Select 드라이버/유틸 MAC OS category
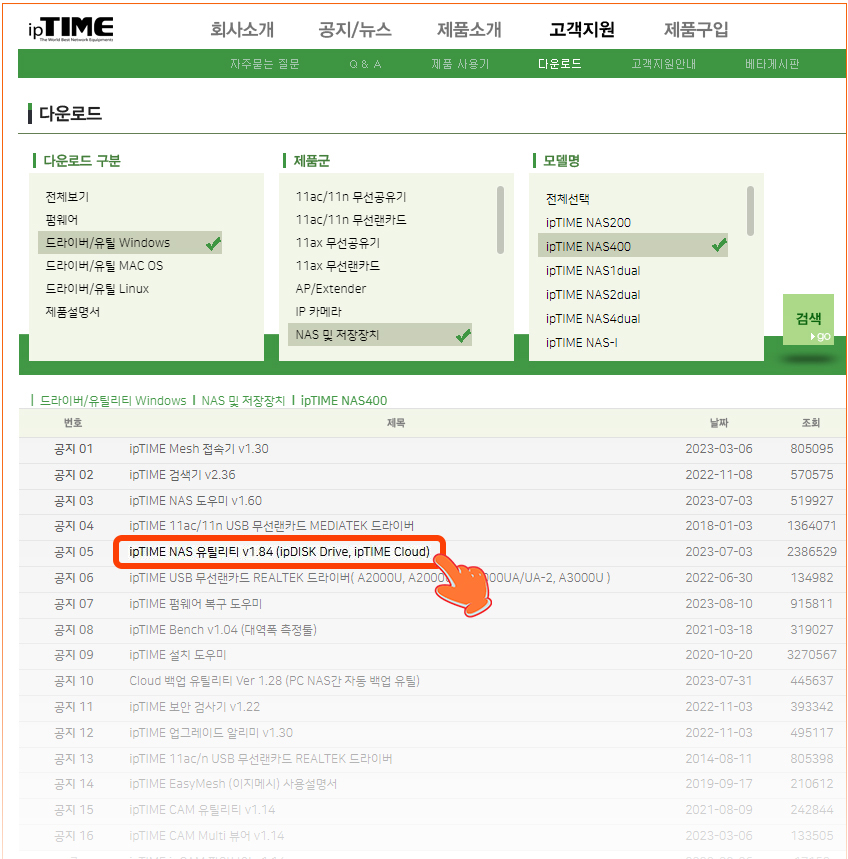 104,266
